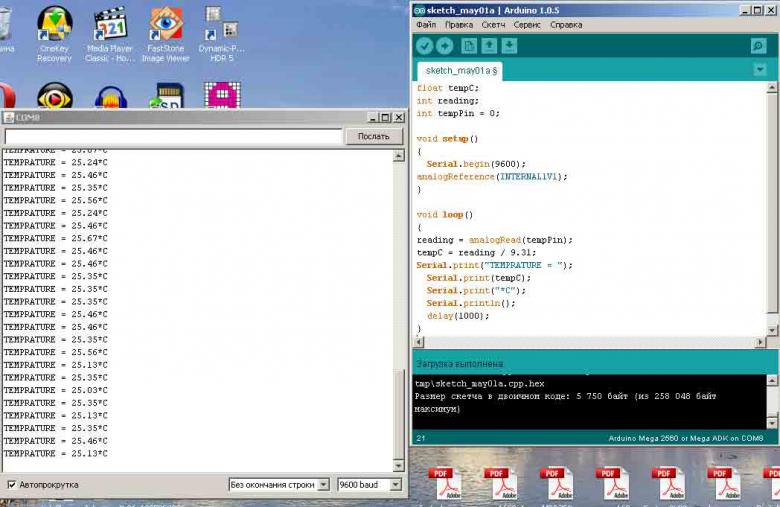Toggle the Автопрокрутка autoscroll checkbox
This screenshot has width=780, height=507.
point(11,484)
